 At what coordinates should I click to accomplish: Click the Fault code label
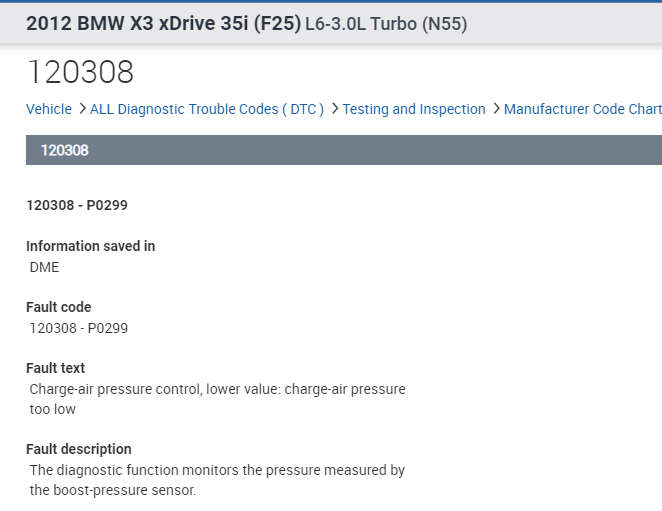58,307
